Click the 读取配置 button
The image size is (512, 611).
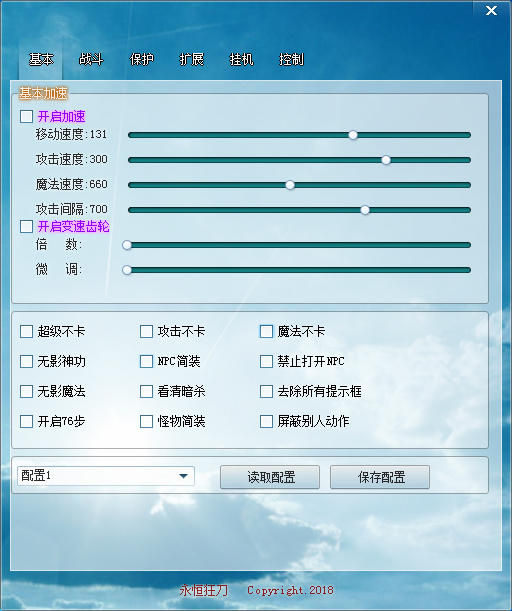pos(270,477)
